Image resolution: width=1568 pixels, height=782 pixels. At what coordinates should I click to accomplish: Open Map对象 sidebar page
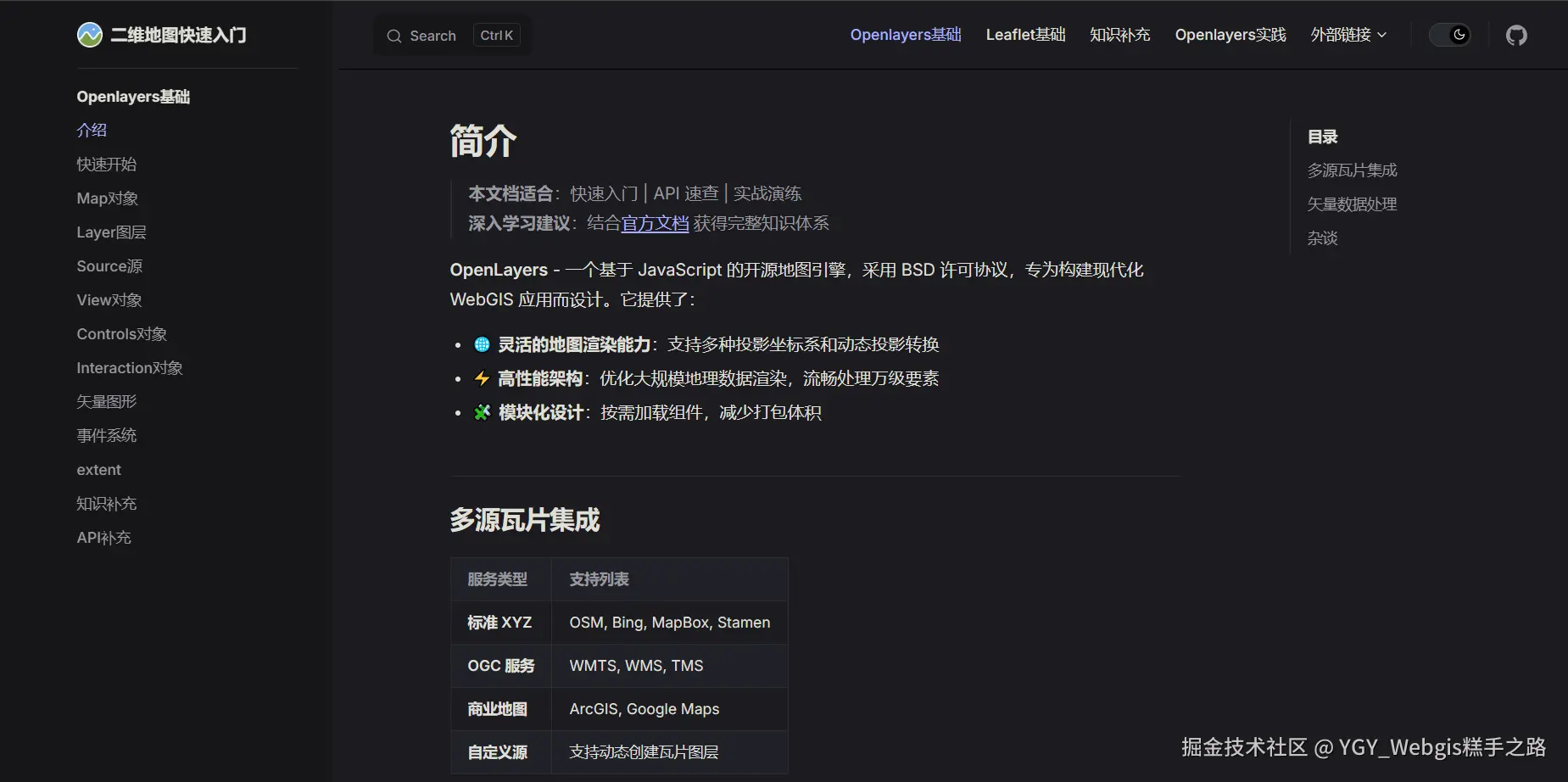point(108,198)
